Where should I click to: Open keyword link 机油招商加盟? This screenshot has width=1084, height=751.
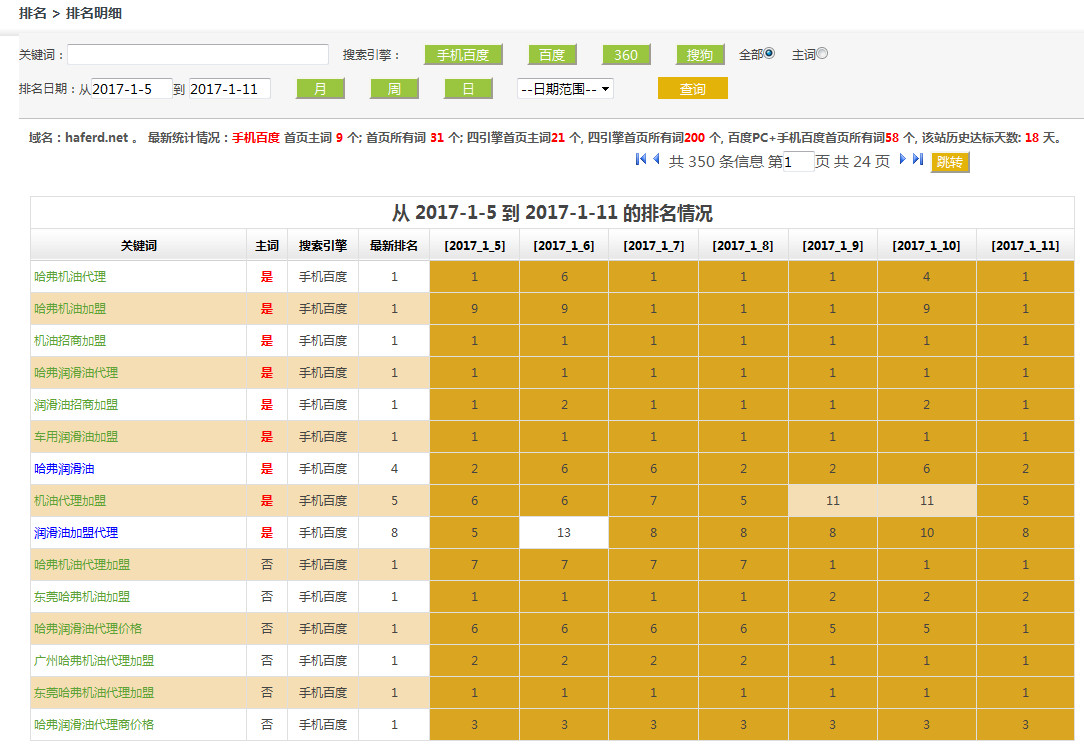[70, 340]
